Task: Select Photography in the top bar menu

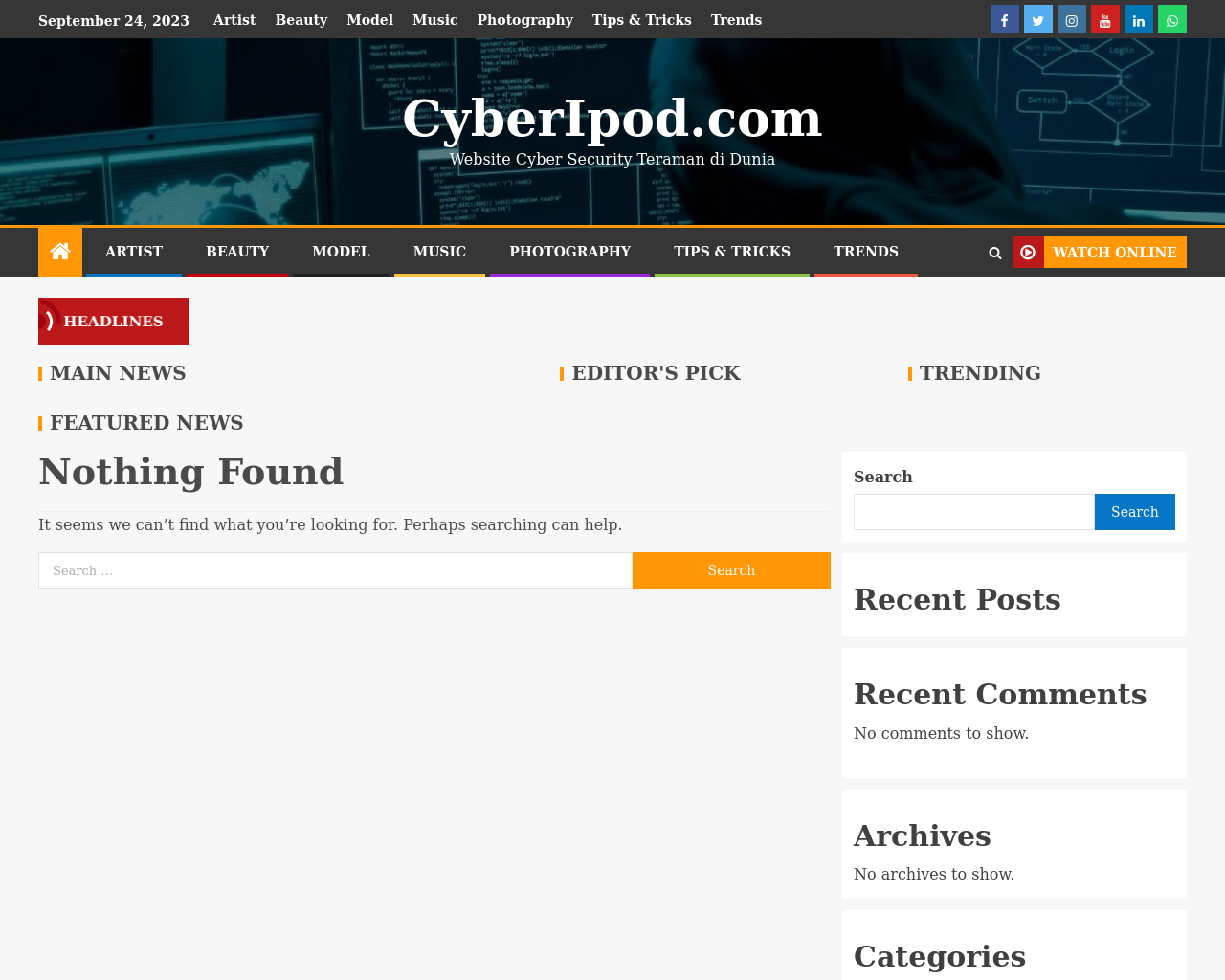Action: (525, 20)
